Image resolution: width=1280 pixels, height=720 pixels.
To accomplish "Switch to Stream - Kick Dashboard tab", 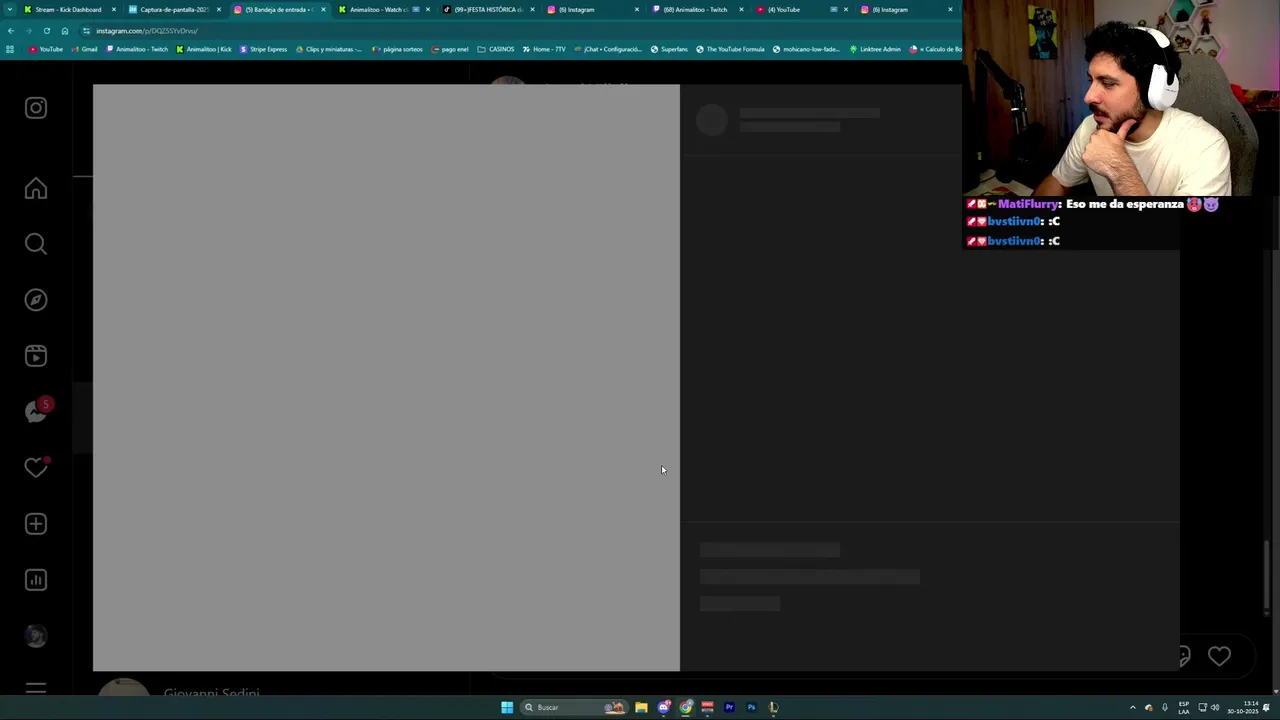I will click(70, 9).
